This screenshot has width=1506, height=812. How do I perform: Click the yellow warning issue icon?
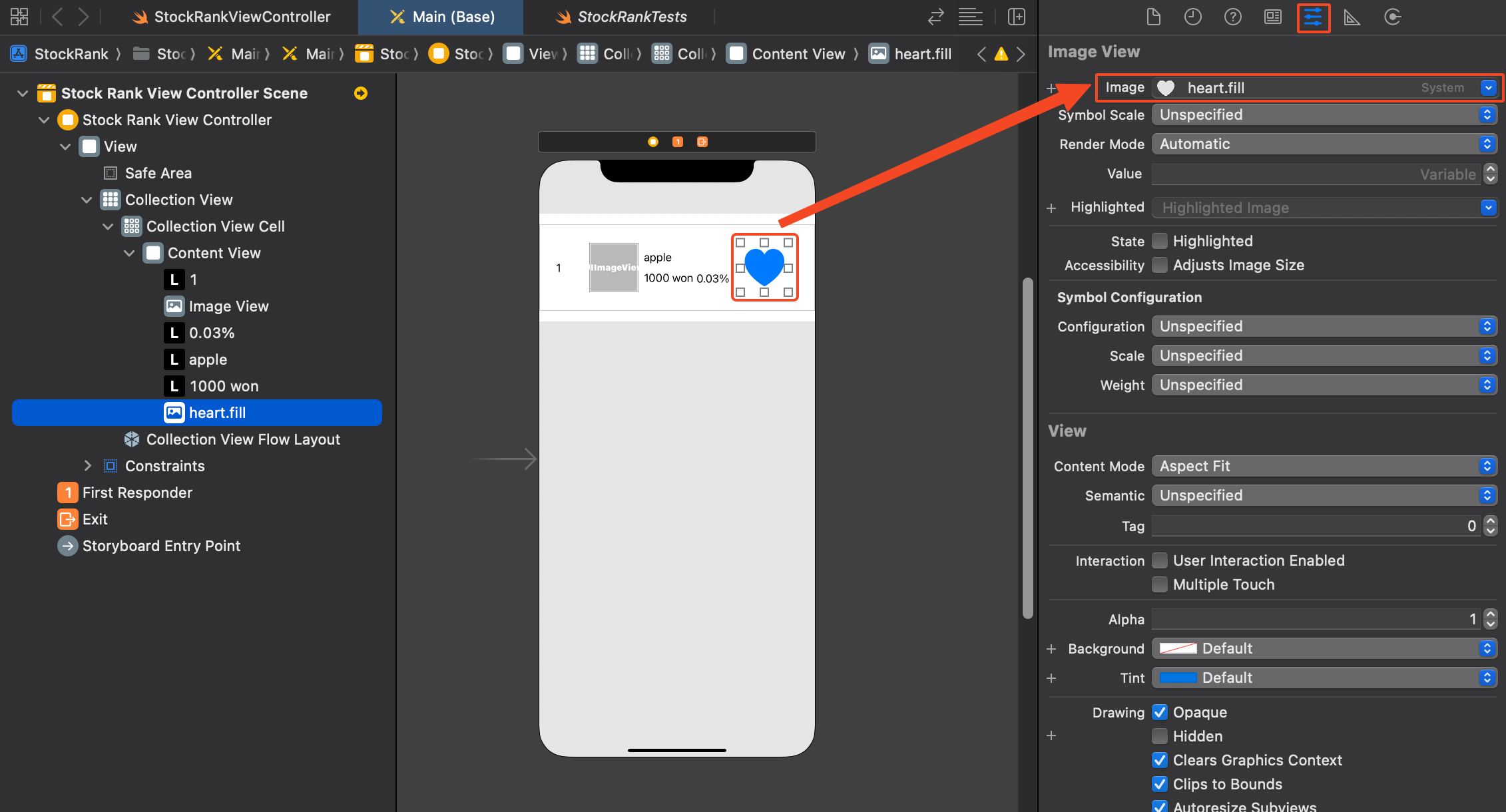[1001, 55]
